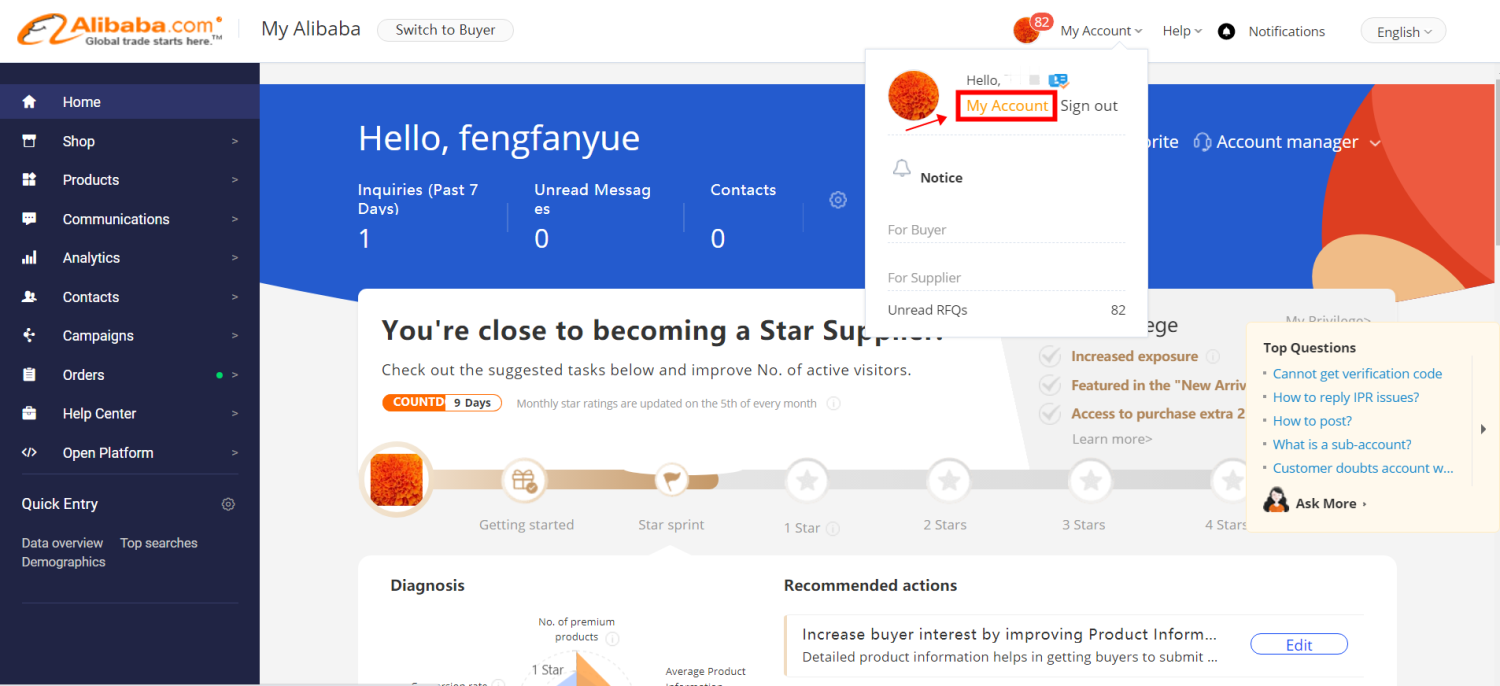1500x686 pixels.
Task: Click the Account manager headset icon
Action: [x=1203, y=142]
